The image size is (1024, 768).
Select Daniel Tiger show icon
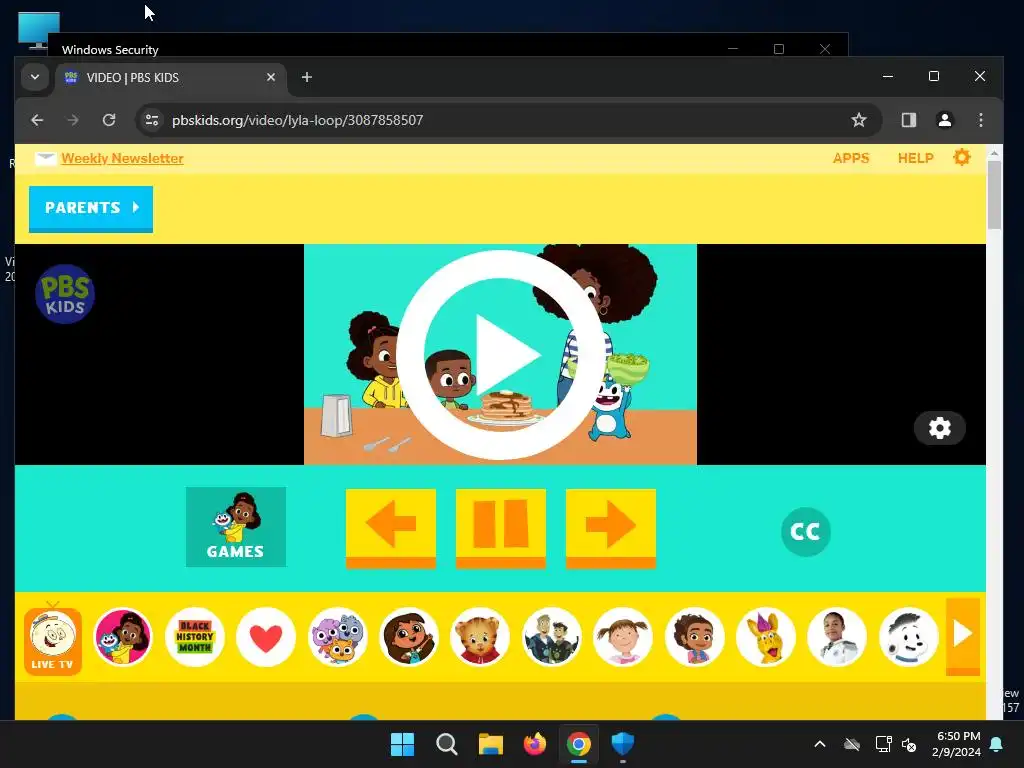[480, 637]
